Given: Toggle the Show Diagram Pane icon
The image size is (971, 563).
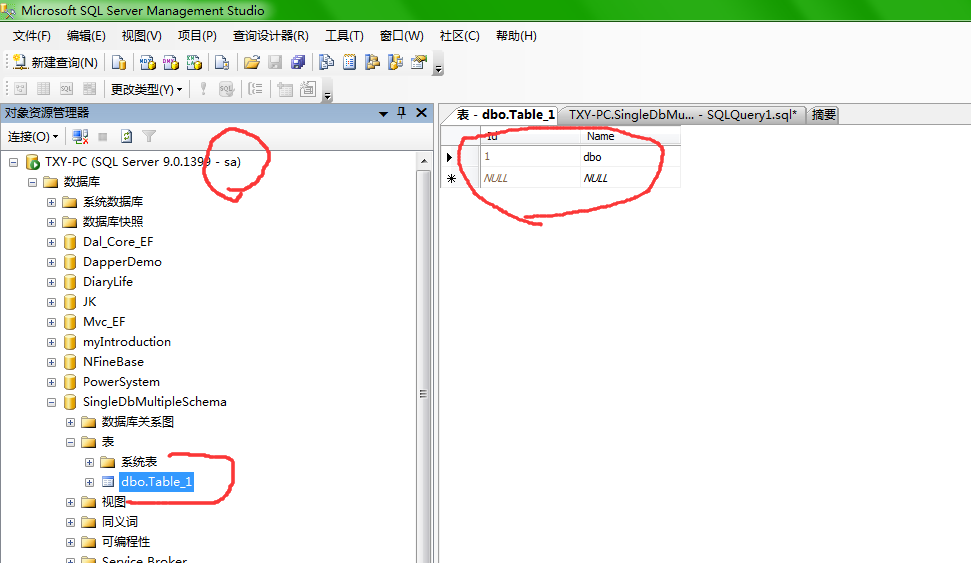Looking at the screenshot, I should point(20,89).
